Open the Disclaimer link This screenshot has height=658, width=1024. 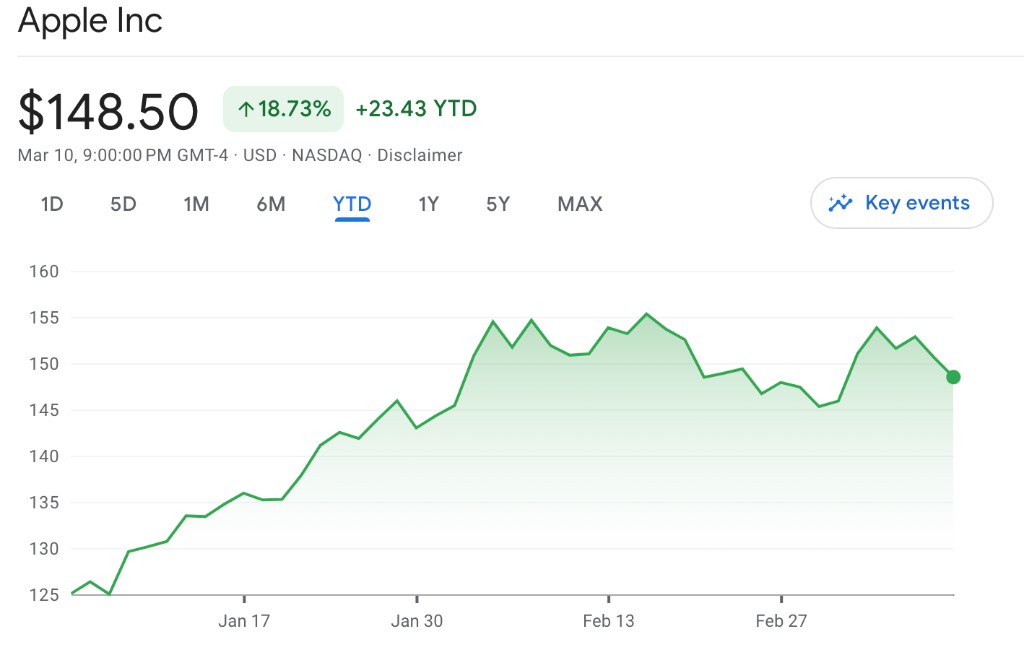click(x=420, y=155)
